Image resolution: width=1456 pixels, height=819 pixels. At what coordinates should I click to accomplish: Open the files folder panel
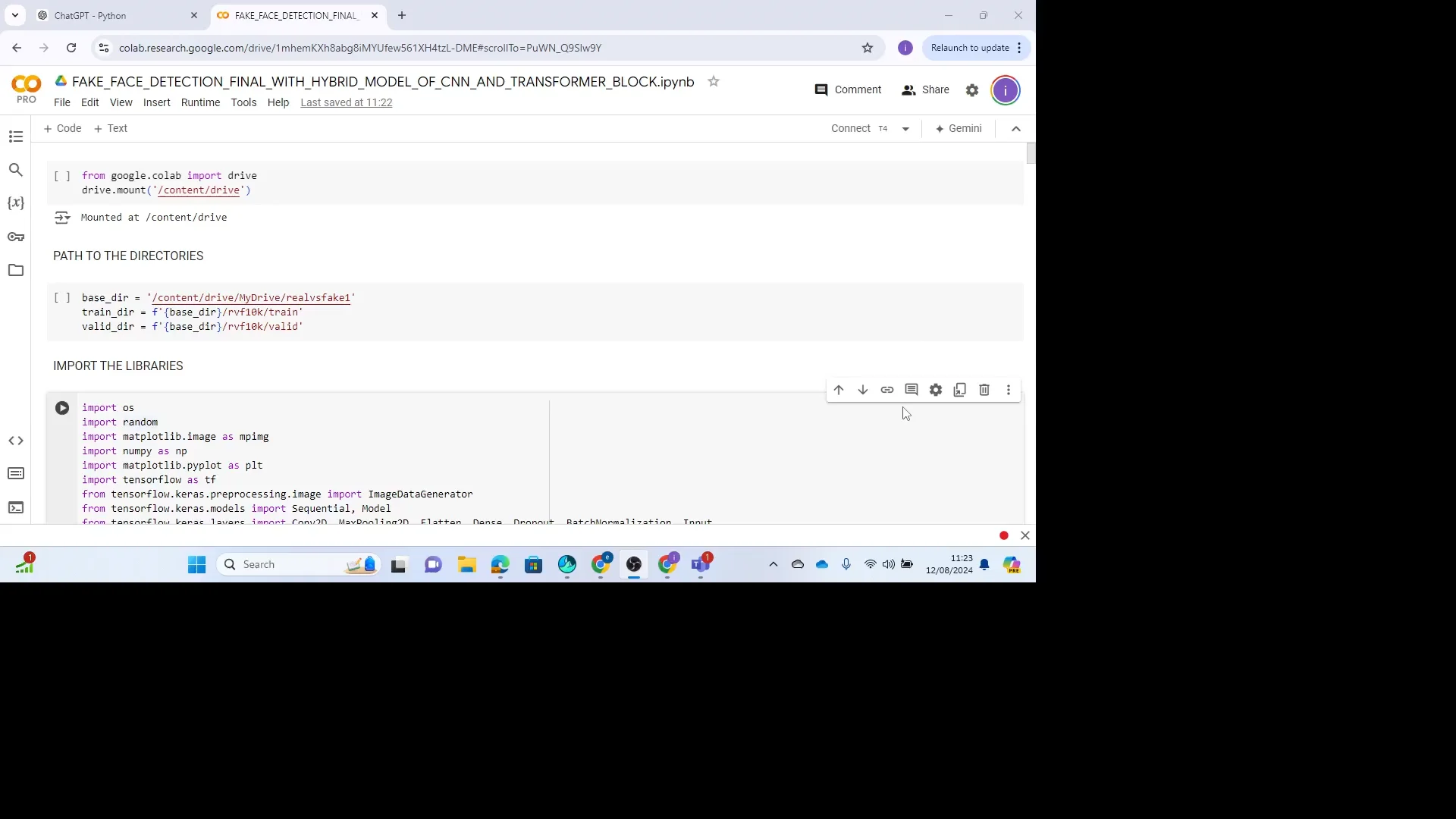[16, 270]
